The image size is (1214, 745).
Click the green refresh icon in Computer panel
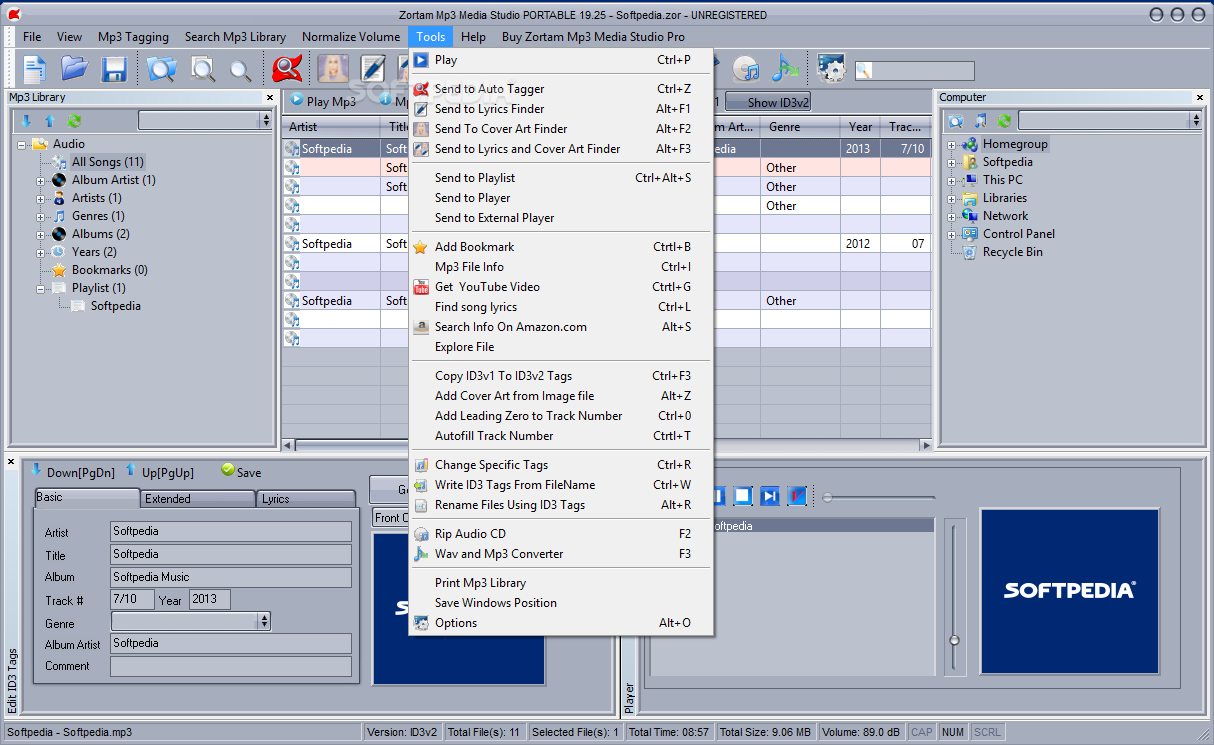click(x=1004, y=121)
